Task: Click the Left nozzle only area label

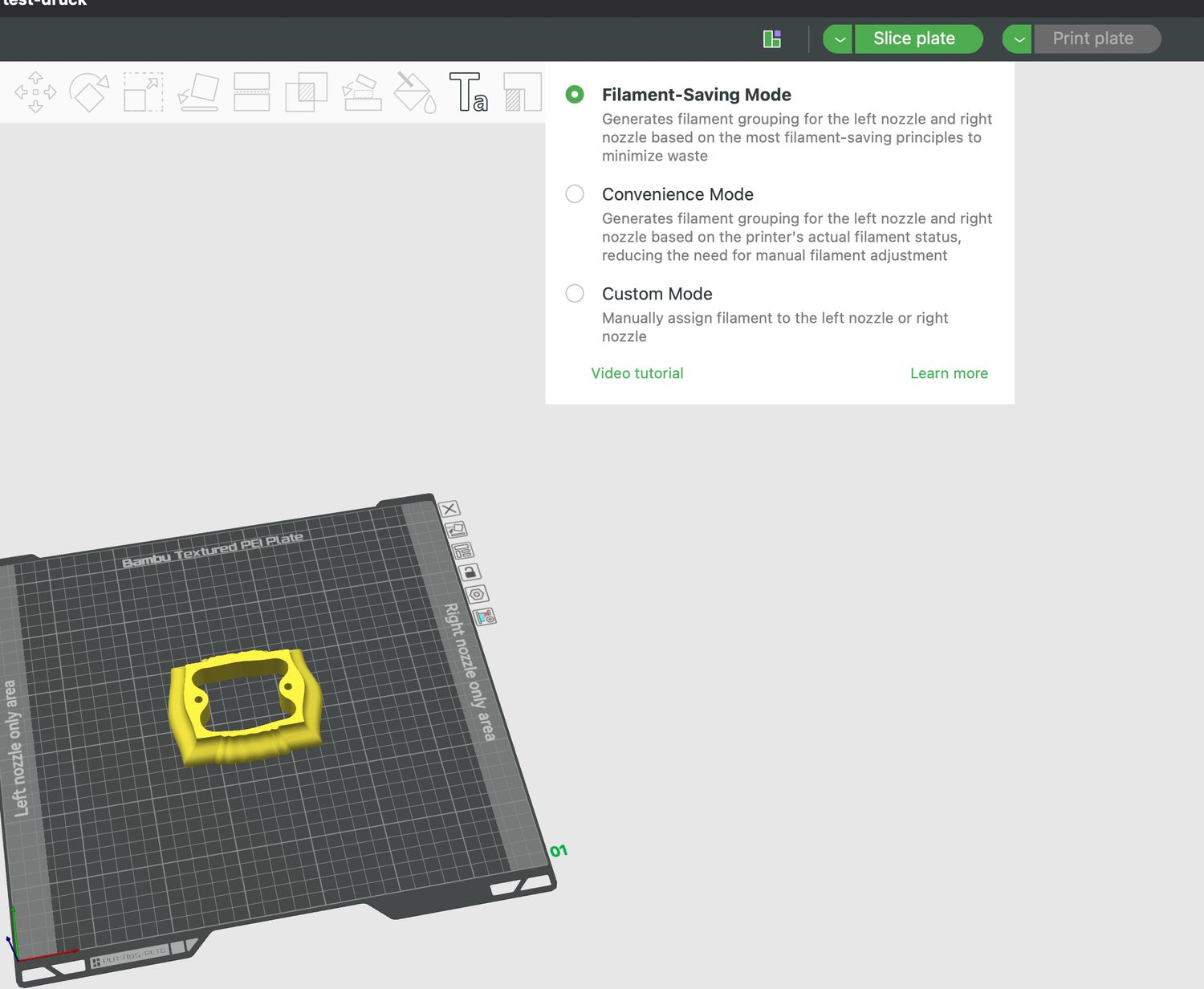Action: tap(15, 748)
